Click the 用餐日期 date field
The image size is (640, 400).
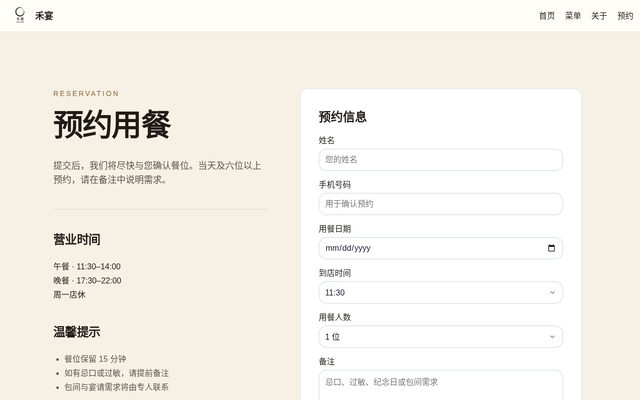441,248
